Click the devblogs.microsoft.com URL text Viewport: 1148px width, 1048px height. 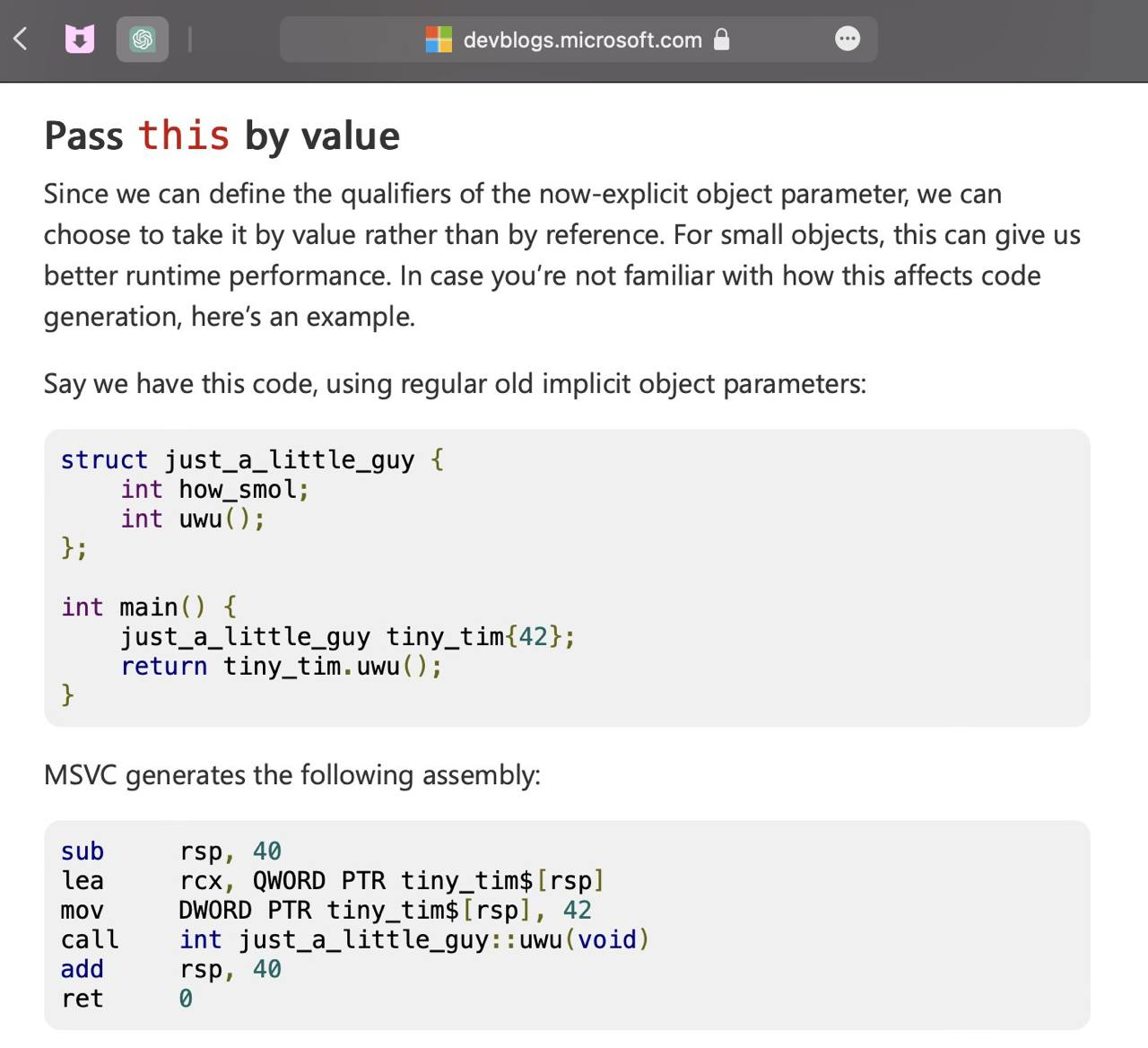[582, 40]
